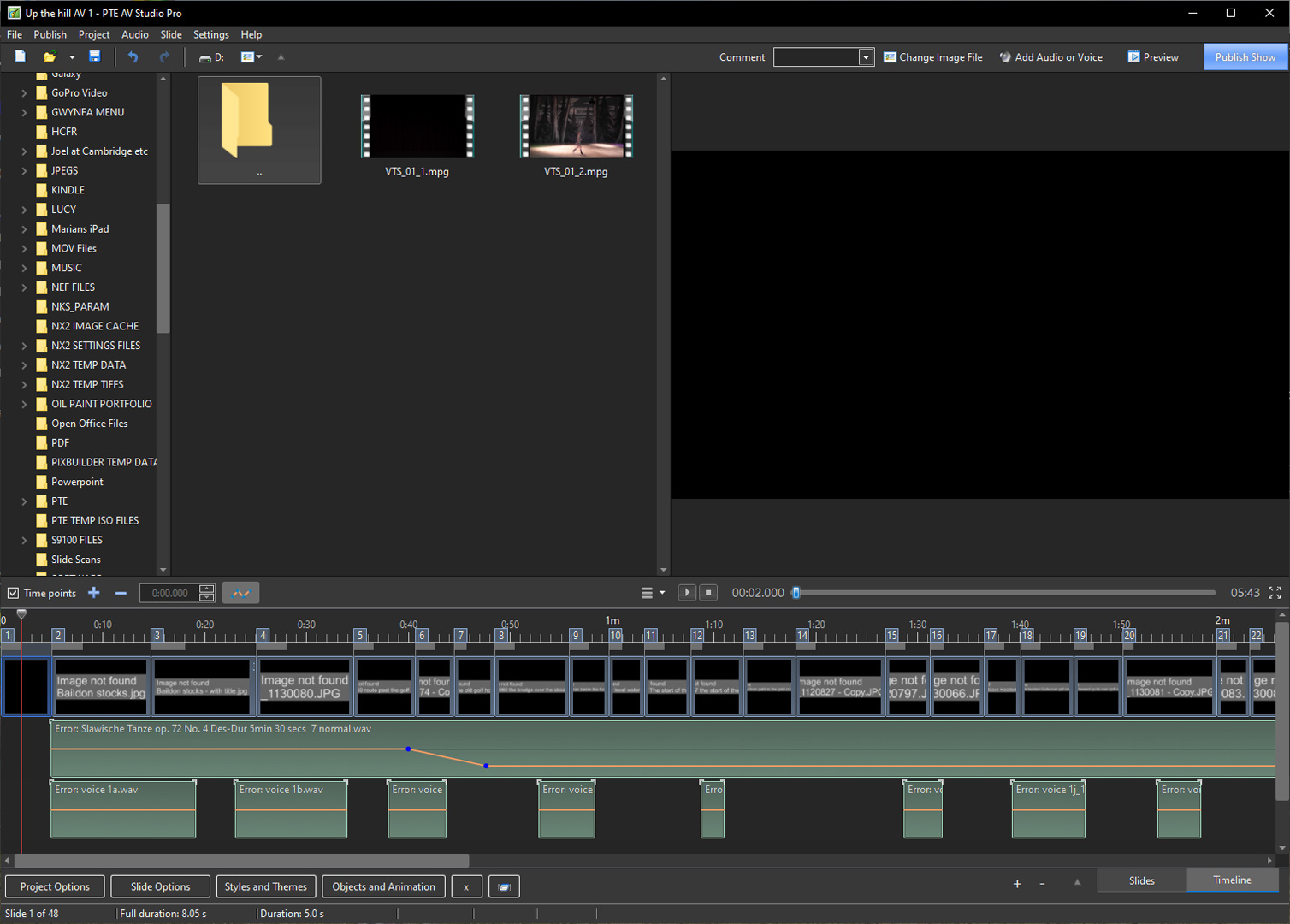Open the Publish menu
Screen dimensions: 1290x924
(x=50, y=34)
